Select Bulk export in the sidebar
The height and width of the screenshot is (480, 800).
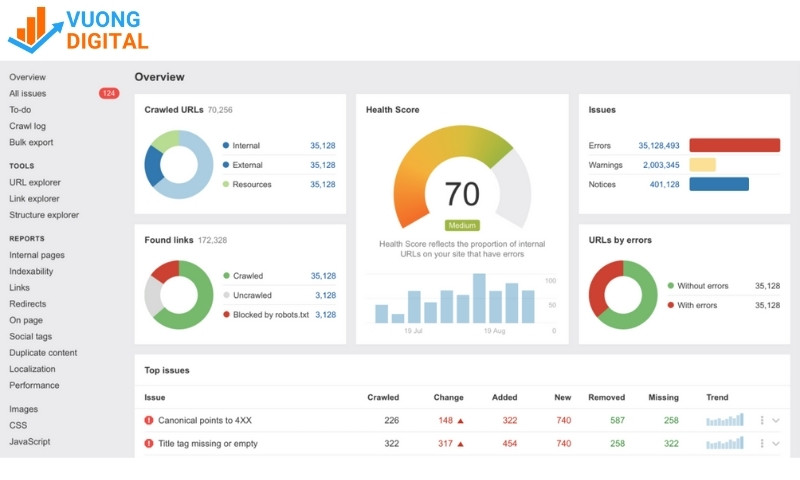[31, 142]
